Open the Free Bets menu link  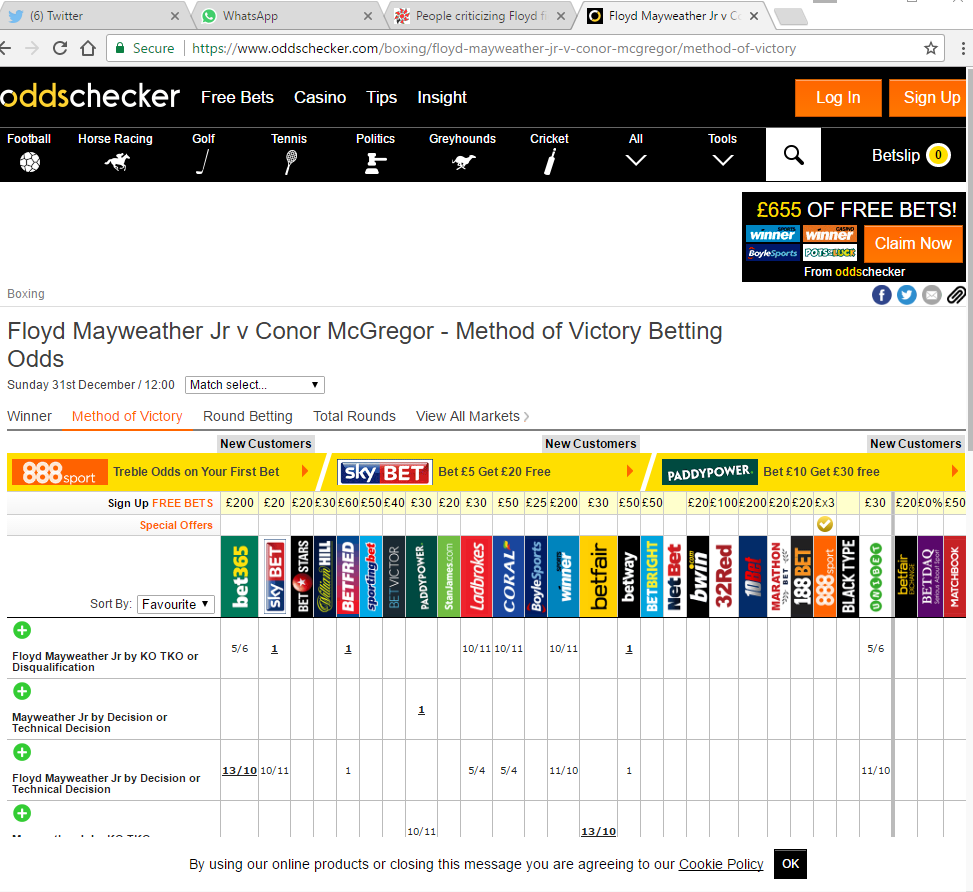tap(237, 97)
